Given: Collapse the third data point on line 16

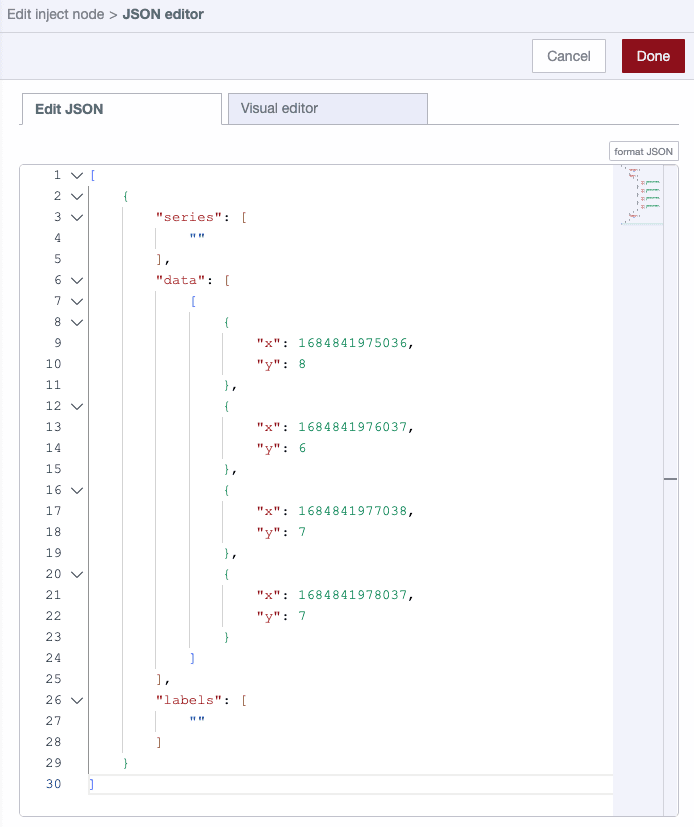Looking at the screenshot, I should pyautogui.click(x=77, y=489).
